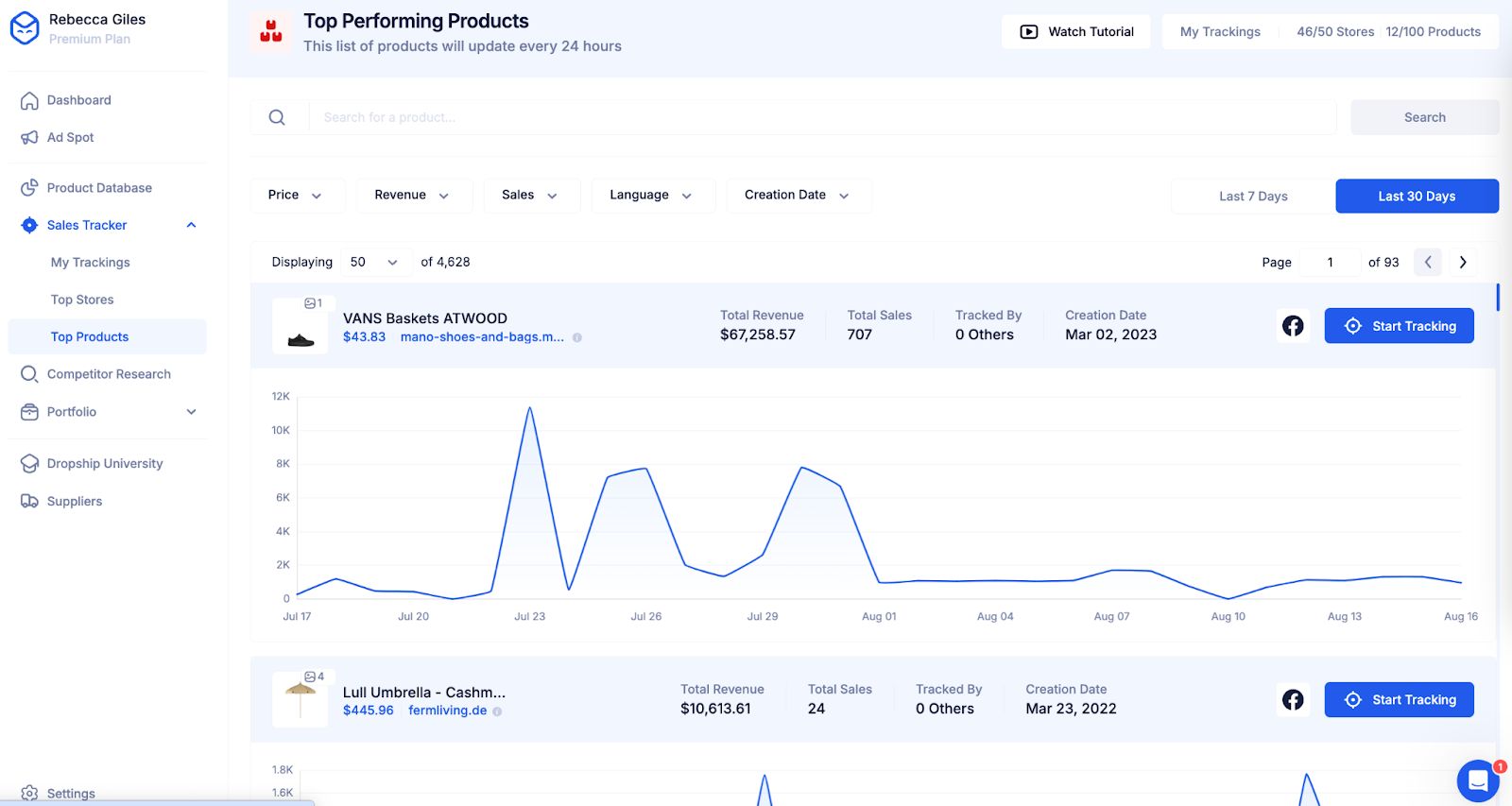Click the Facebook icon for VANS Baskets ATWOOD

click(x=1293, y=326)
